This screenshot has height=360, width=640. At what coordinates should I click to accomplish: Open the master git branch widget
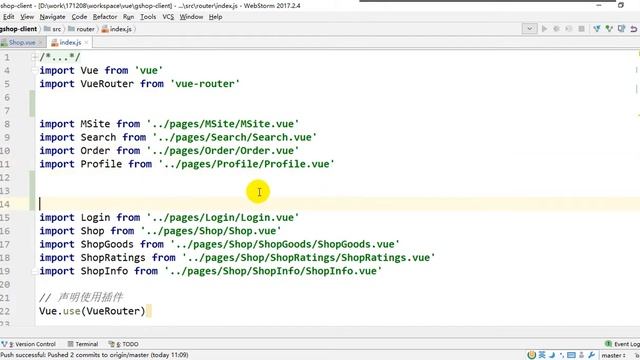(613, 356)
